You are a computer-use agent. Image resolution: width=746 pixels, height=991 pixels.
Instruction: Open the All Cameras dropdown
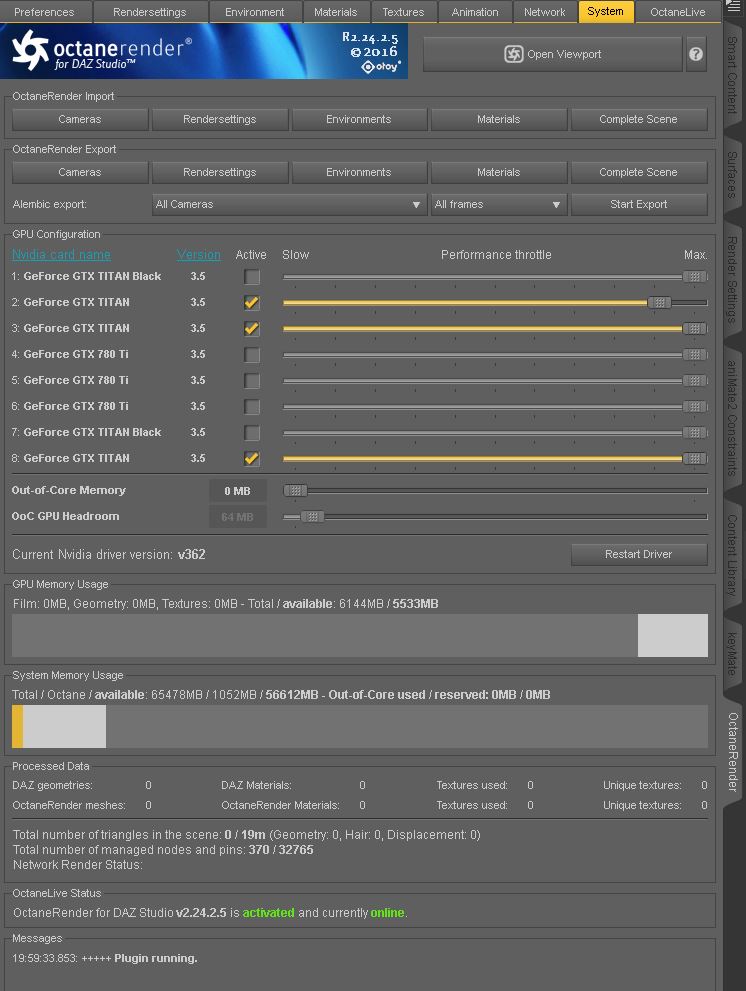[x=289, y=204]
